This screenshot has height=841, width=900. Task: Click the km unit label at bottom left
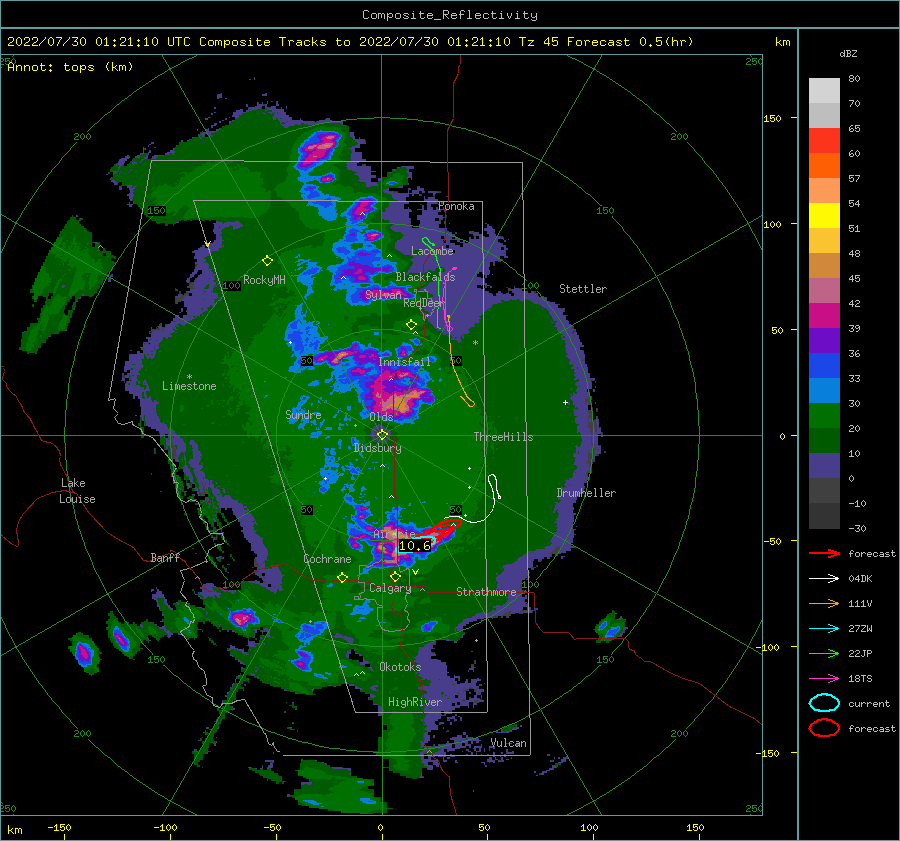coord(14,830)
